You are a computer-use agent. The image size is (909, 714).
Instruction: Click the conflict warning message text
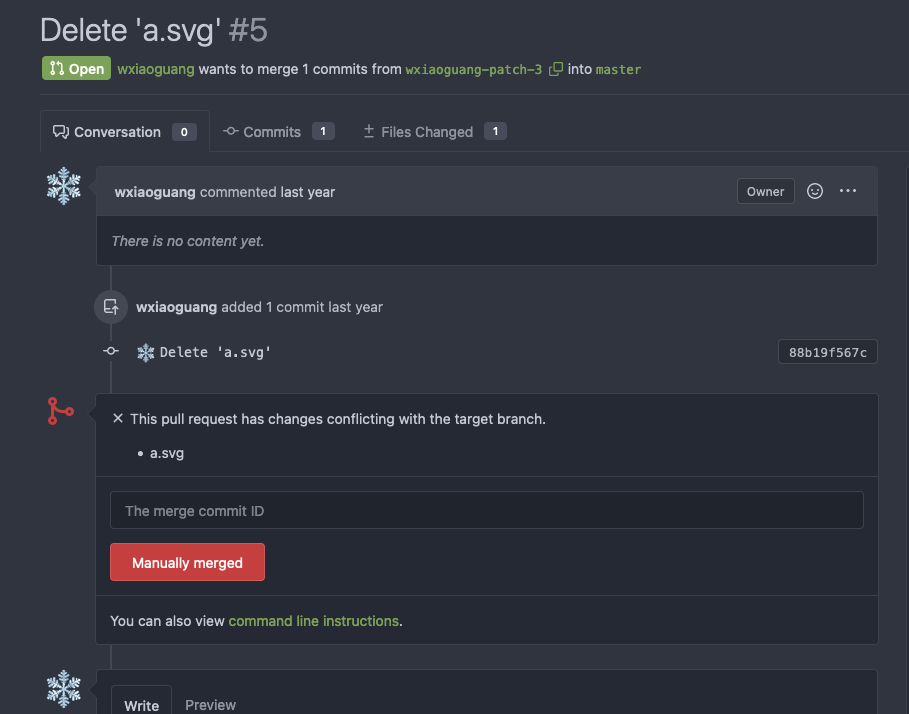[x=337, y=419]
